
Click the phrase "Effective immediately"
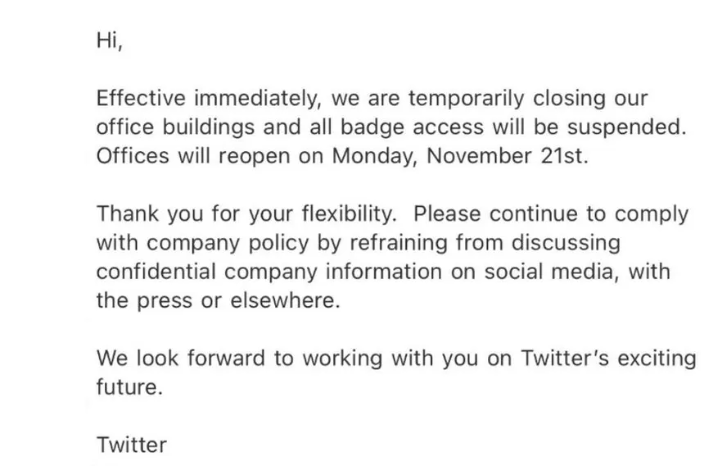208,98
